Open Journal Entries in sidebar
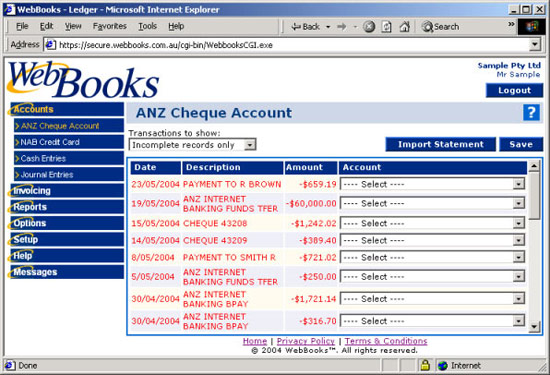Image resolution: width=550 pixels, height=375 pixels. click(69, 175)
